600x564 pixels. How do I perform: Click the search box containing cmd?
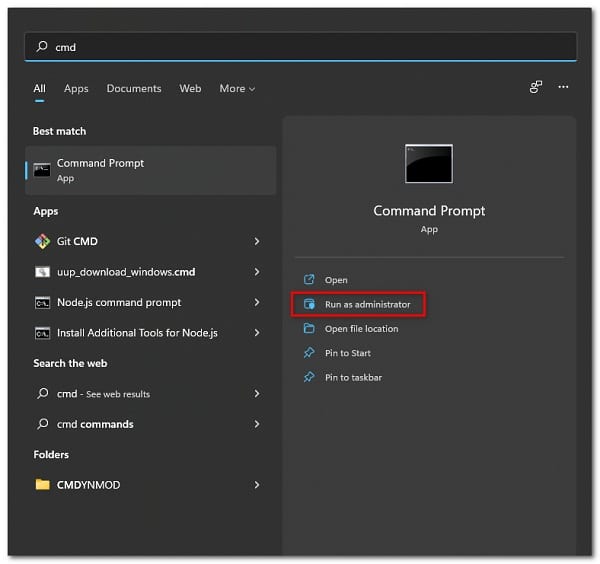click(300, 47)
